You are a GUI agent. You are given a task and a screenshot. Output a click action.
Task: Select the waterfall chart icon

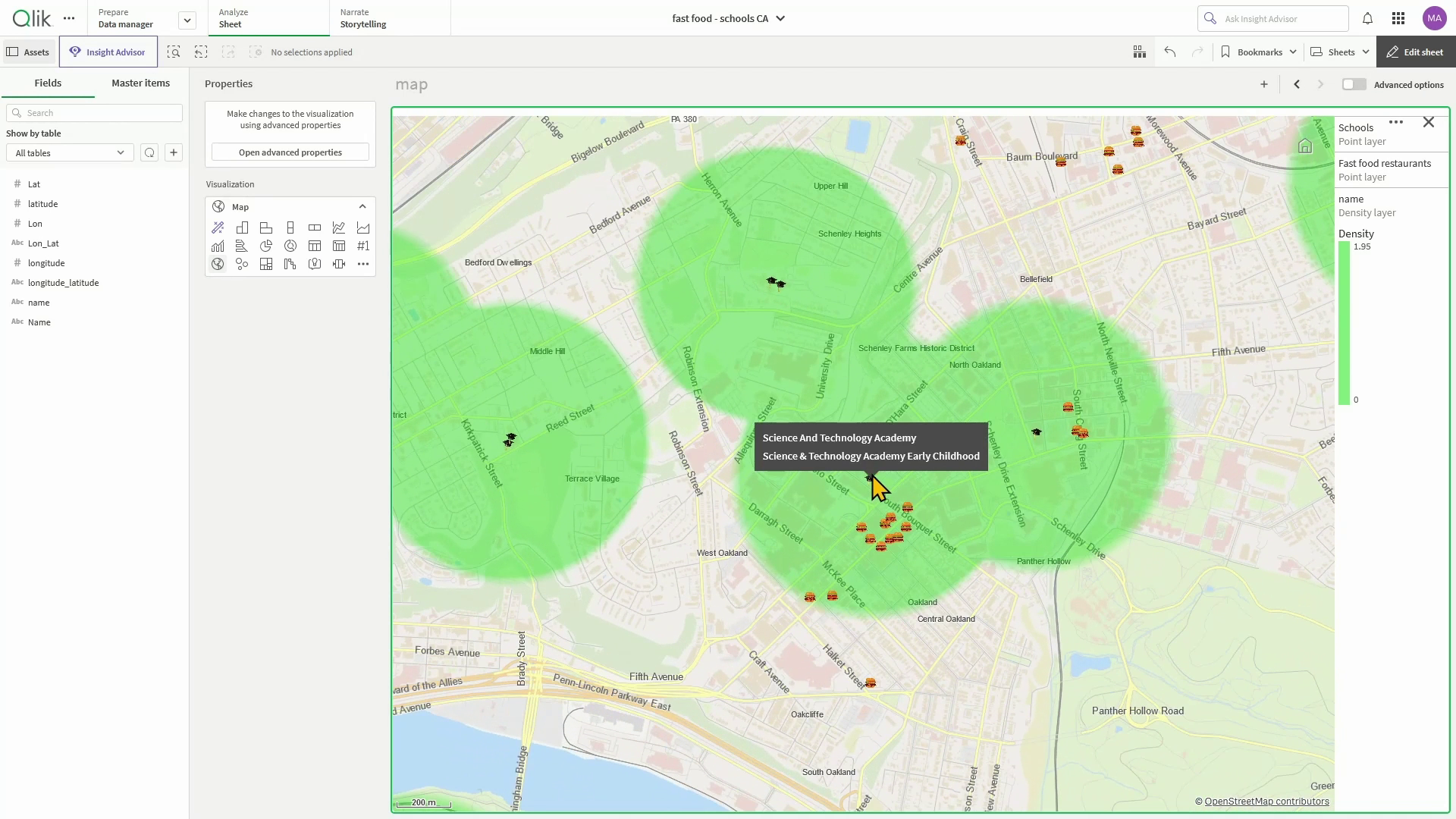point(290,264)
